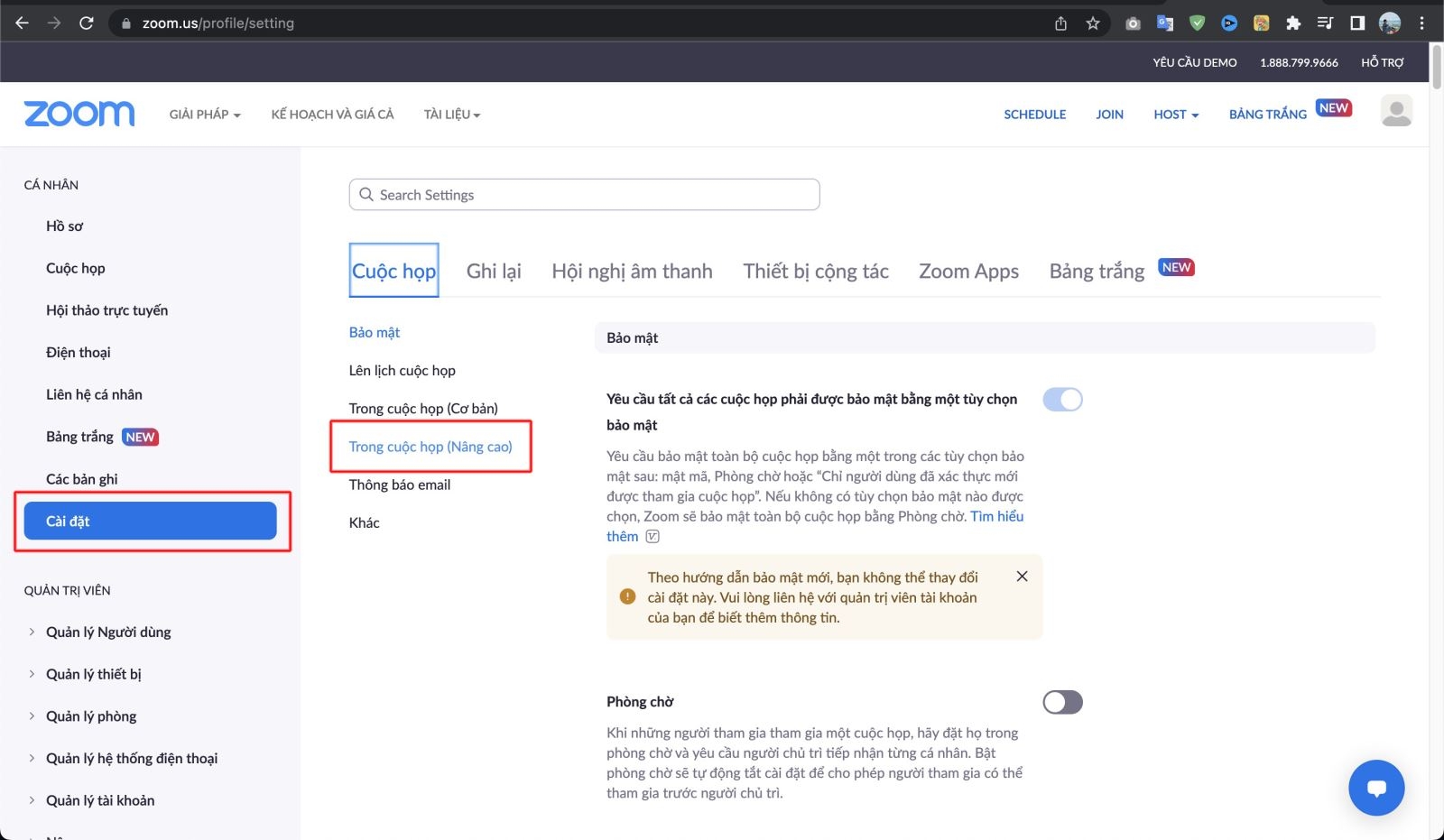Click the JOIN link
Image resolution: width=1444 pixels, height=840 pixels.
point(1109,115)
